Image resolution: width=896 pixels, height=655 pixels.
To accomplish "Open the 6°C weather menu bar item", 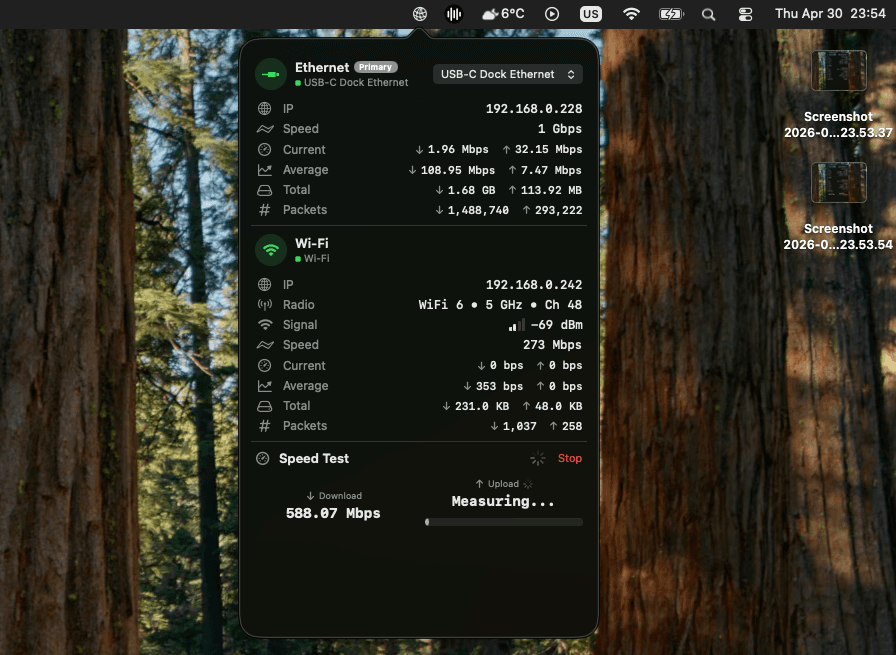I will pyautogui.click(x=503, y=14).
